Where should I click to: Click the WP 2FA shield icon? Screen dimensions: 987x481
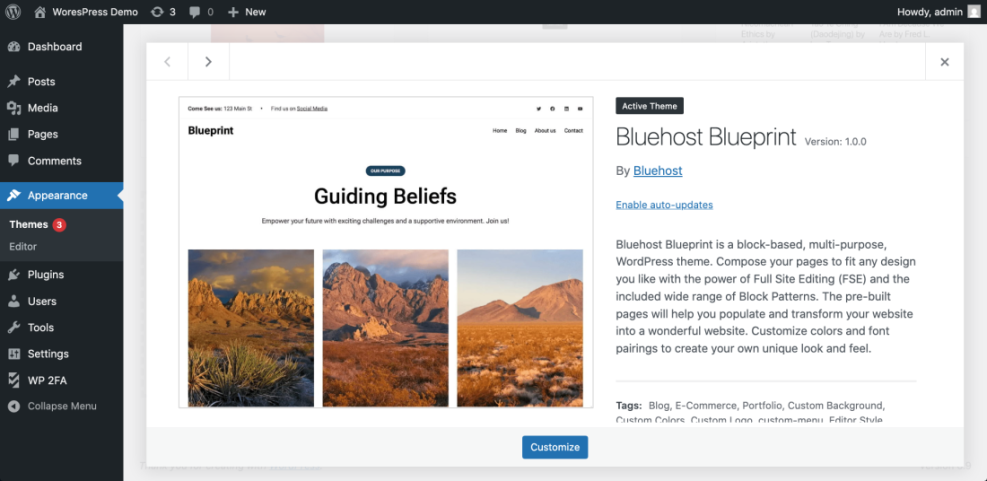point(14,380)
